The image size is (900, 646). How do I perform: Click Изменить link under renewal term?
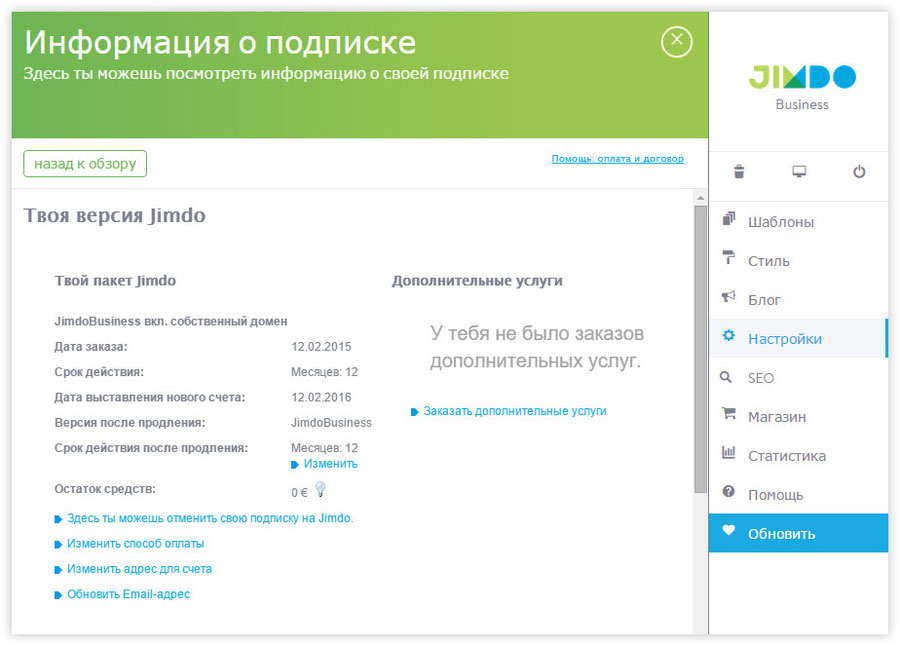coord(330,464)
